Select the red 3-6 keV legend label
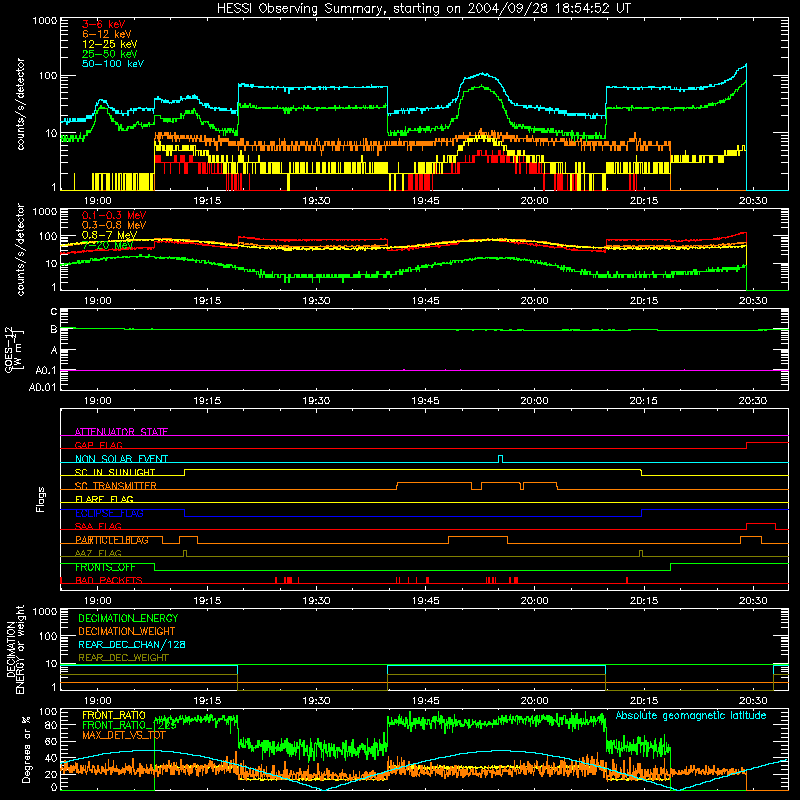The height and width of the screenshot is (800, 800). pyautogui.click(x=104, y=24)
